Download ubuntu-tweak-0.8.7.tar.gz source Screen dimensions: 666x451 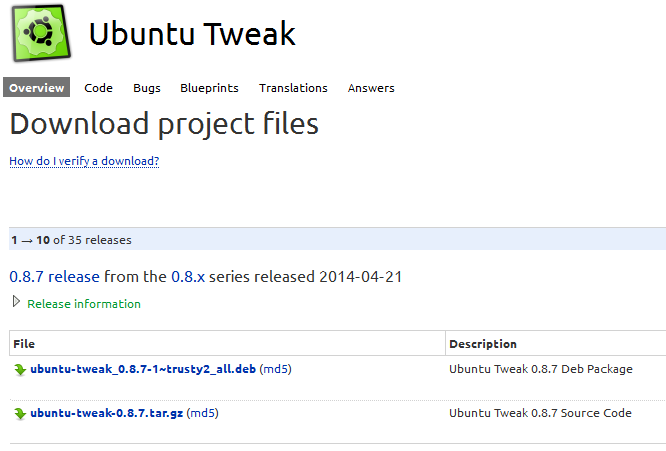tap(107, 413)
